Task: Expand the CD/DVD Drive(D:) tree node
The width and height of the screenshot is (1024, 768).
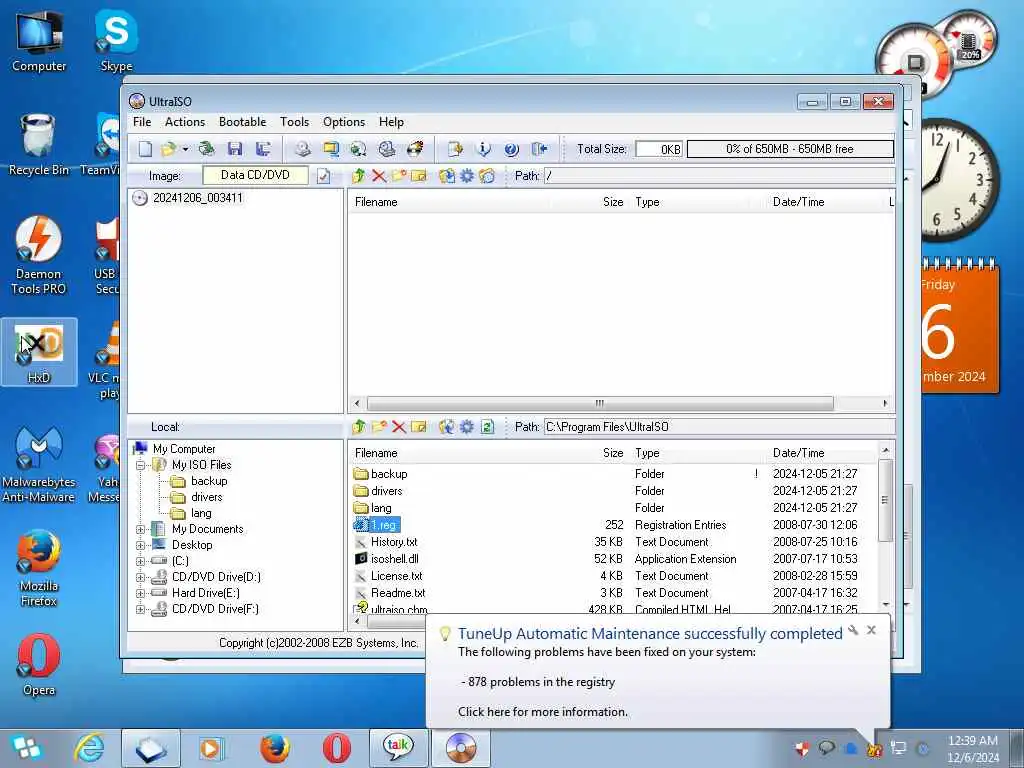Action: pos(140,577)
